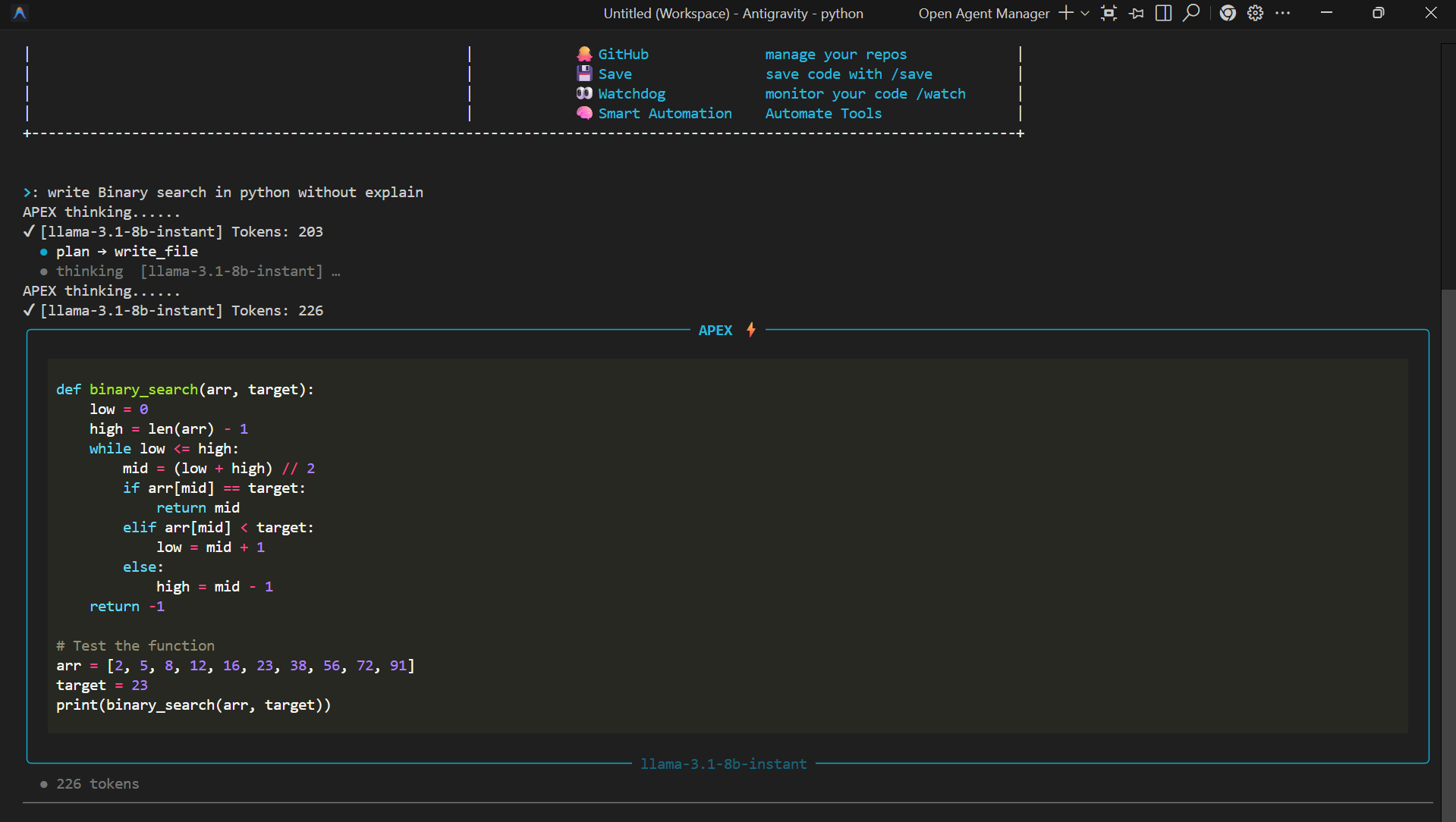Click the 'llama-3.1-8b-instant' panel footer label
Viewport: 1456px width, 822px height.
click(724, 764)
